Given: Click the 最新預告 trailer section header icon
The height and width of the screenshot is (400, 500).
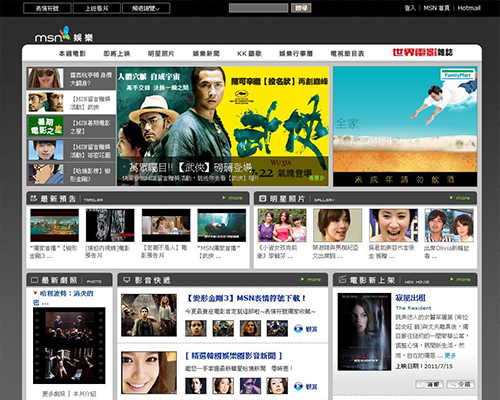Looking at the screenshot, I should pos(34,199).
